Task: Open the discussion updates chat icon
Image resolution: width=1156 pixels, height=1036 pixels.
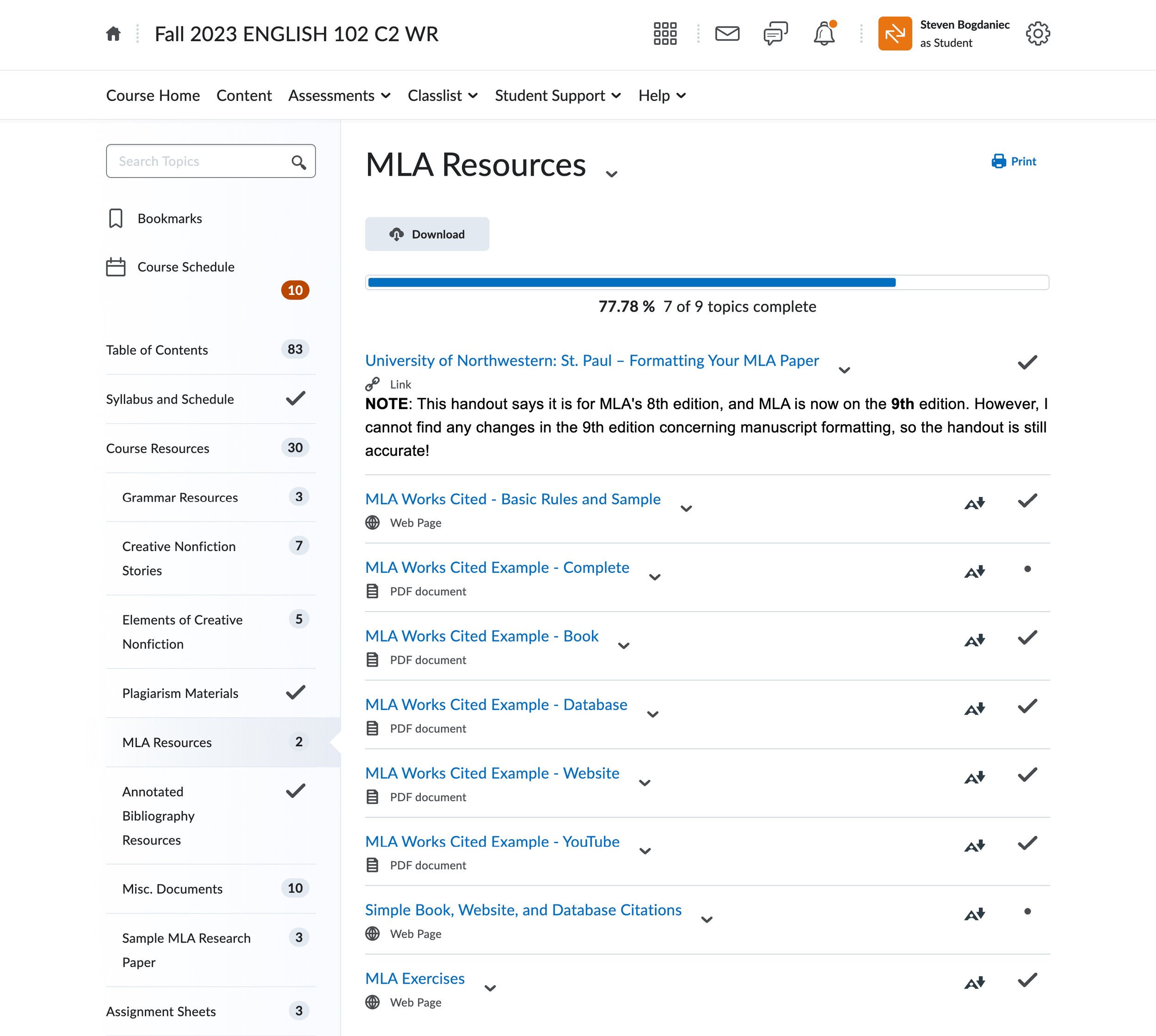Action: click(x=775, y=34)
